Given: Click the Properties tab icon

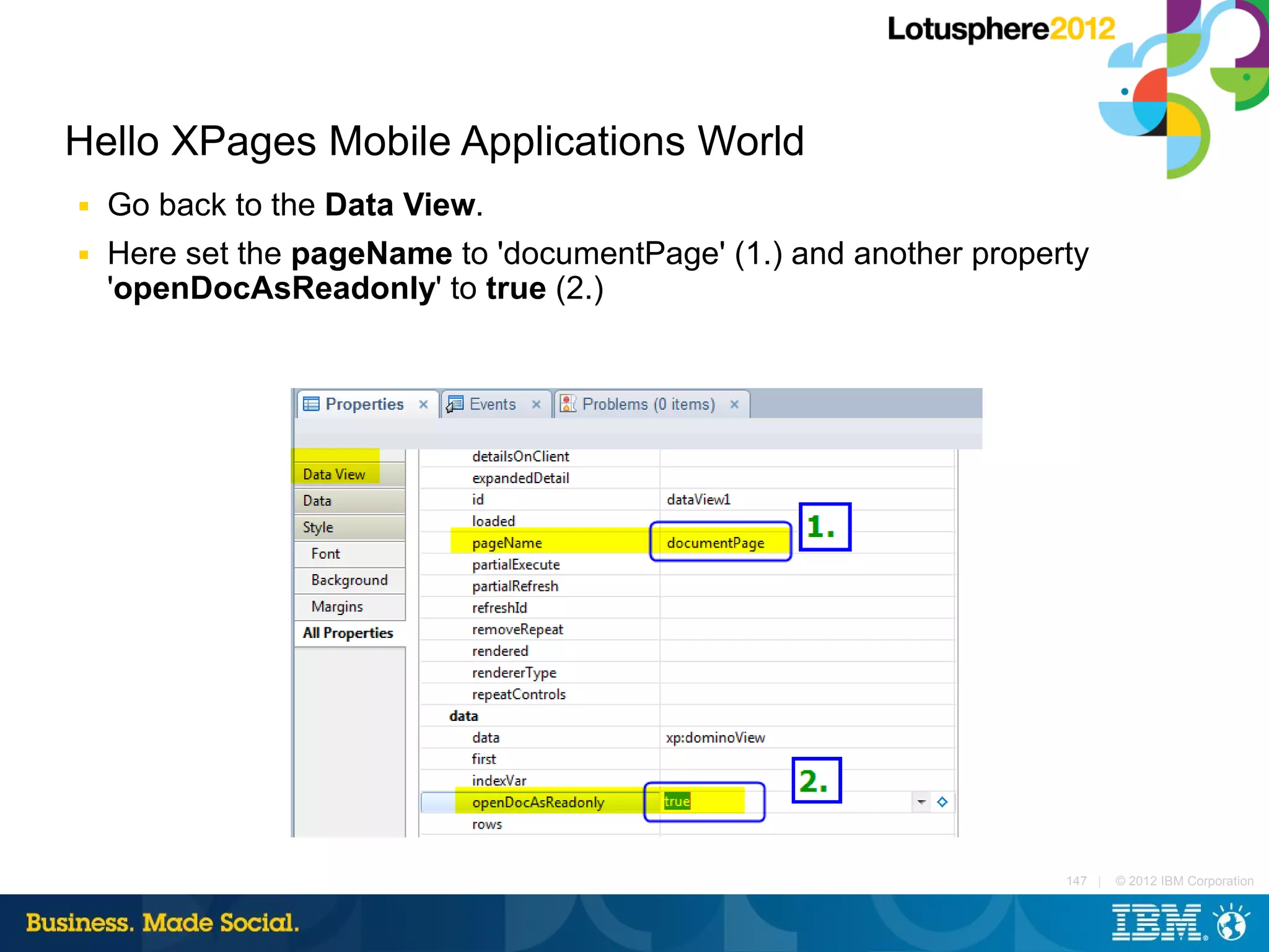Looking at the screenshot, I should click(x=311, y=404).
